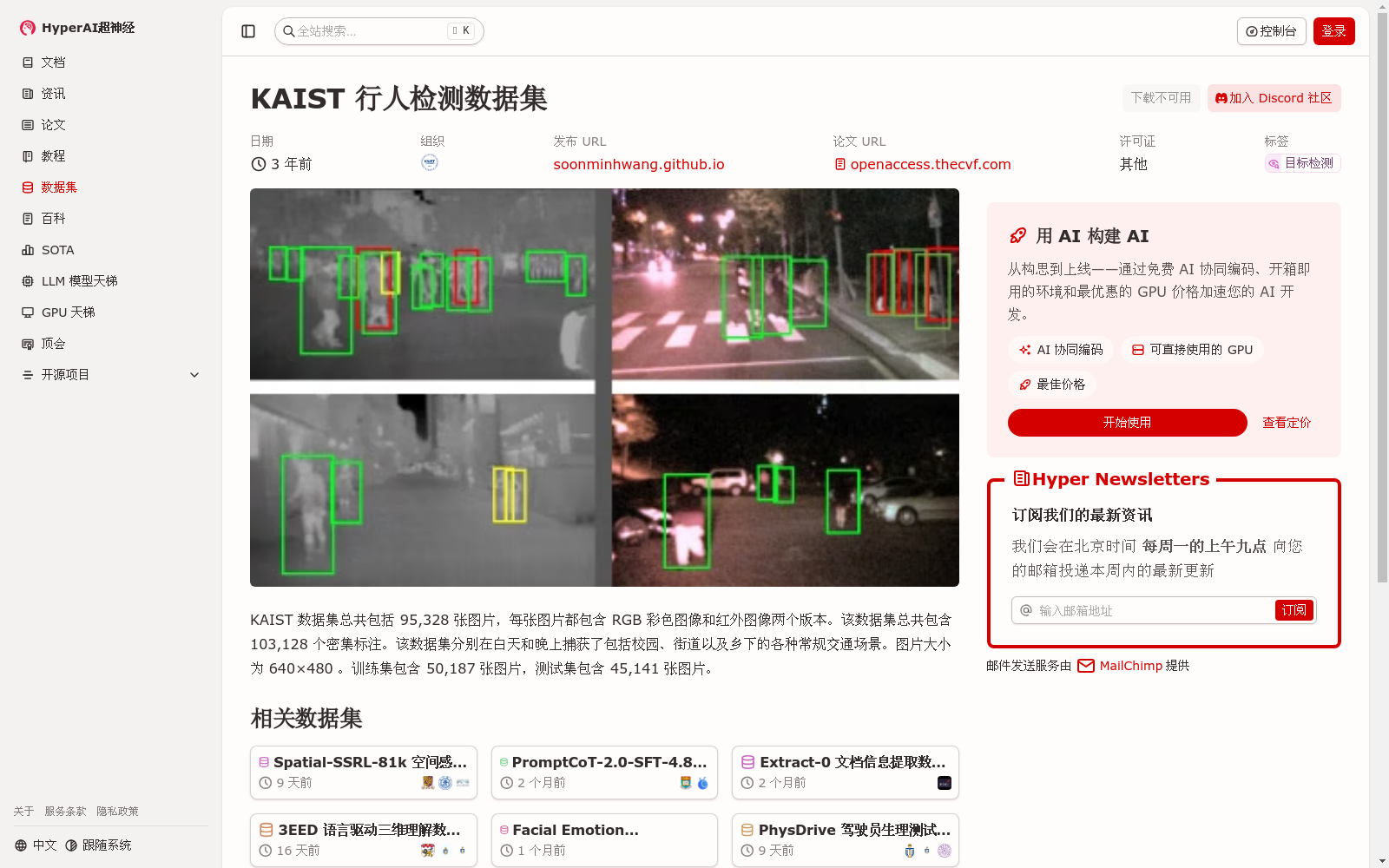1389x868 pixels.
Task: Open 控制台 button
Action: pos(1271,31)
